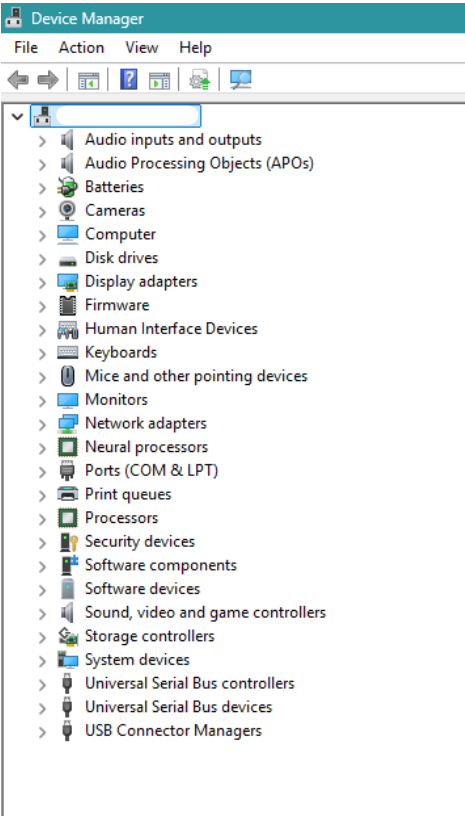This screenshot has height=816, width=465.
Task: Open the blue Help question-mark icon
Action: [x=128, y=80]
